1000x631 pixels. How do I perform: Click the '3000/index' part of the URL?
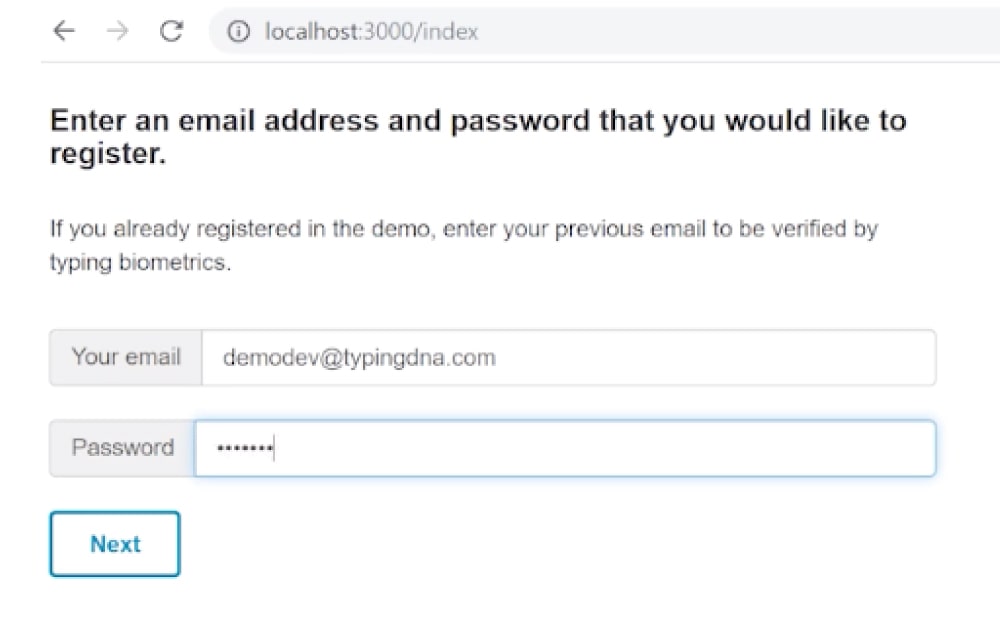[x=421, y=31]
